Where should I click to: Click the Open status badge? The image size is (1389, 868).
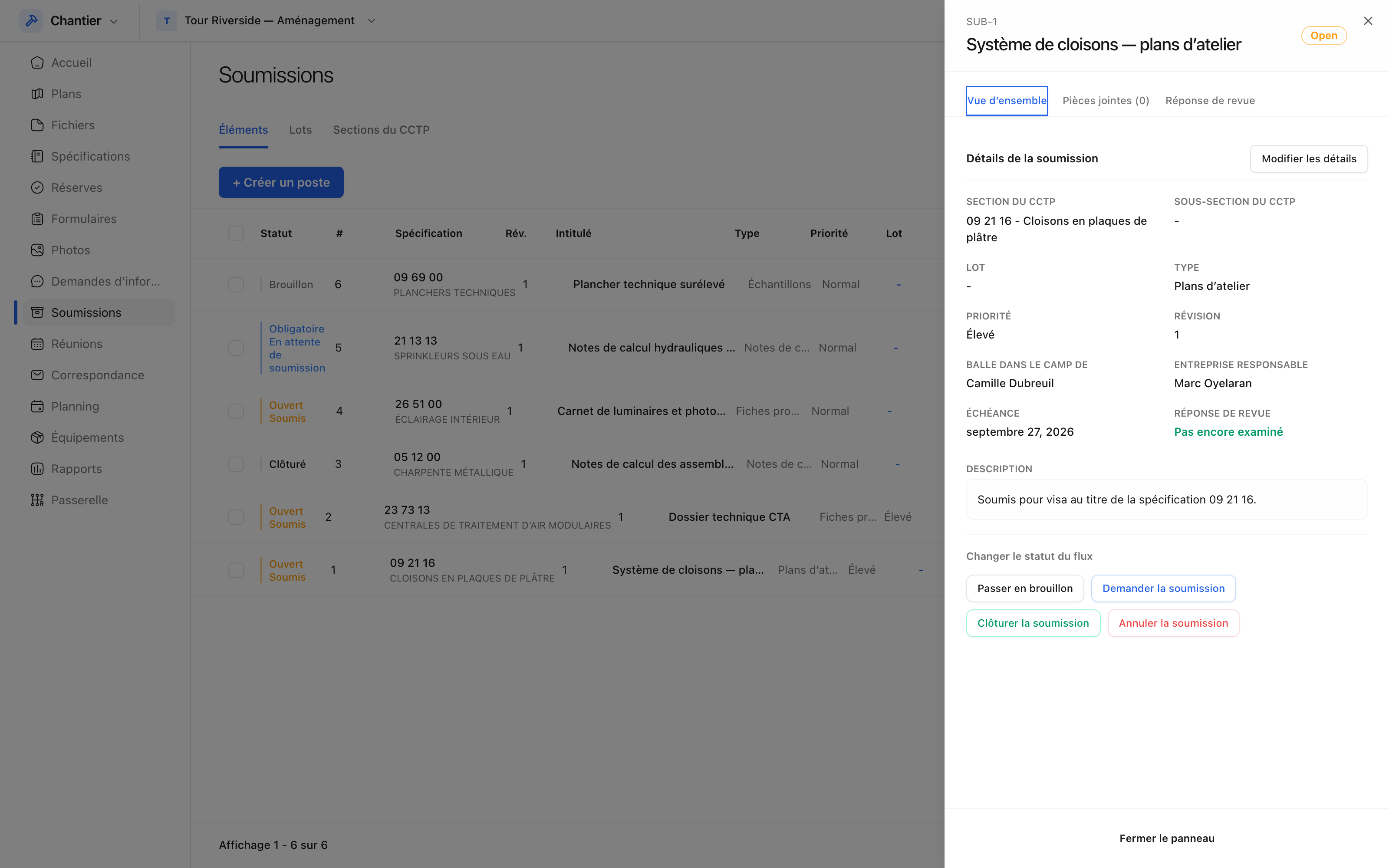coord(1323,36)
